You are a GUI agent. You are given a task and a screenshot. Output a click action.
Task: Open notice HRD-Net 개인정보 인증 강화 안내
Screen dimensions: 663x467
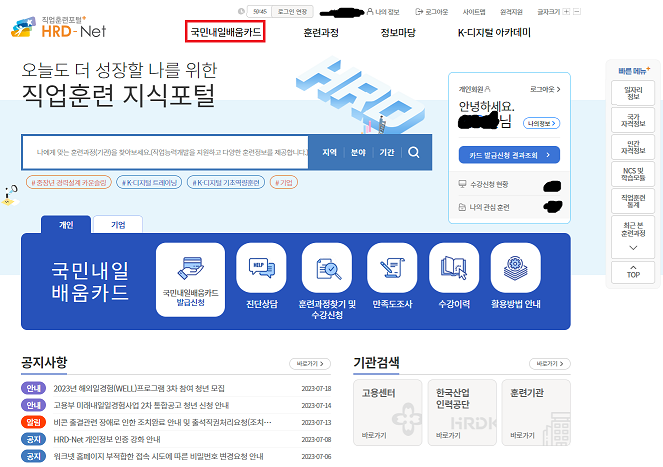107,440
